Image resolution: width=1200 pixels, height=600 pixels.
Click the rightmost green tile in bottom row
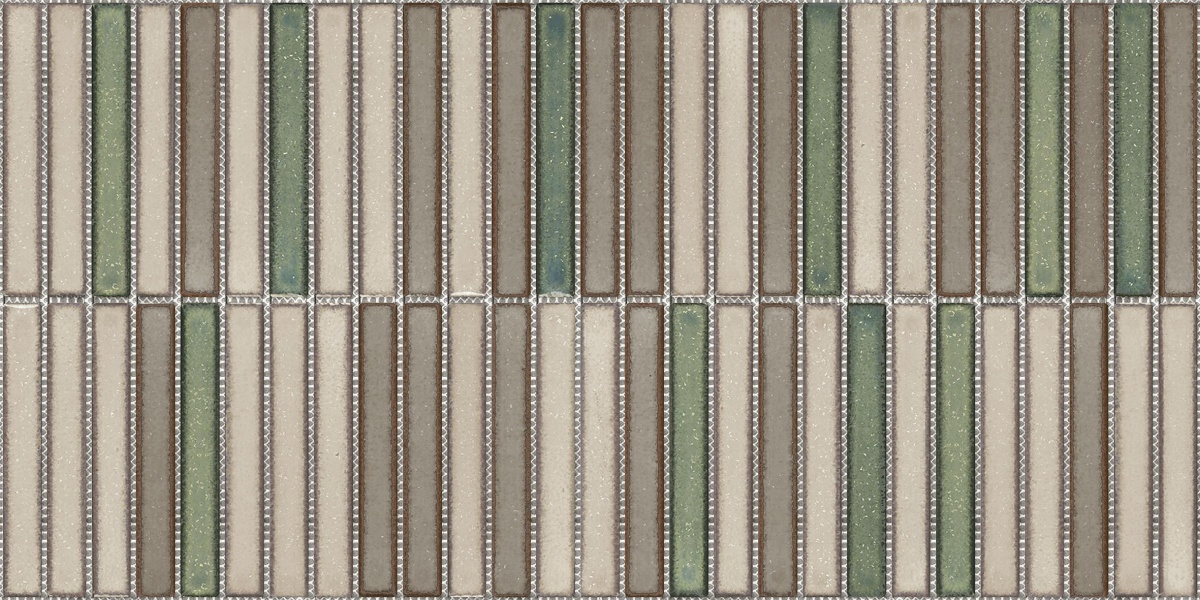(955, 450)
